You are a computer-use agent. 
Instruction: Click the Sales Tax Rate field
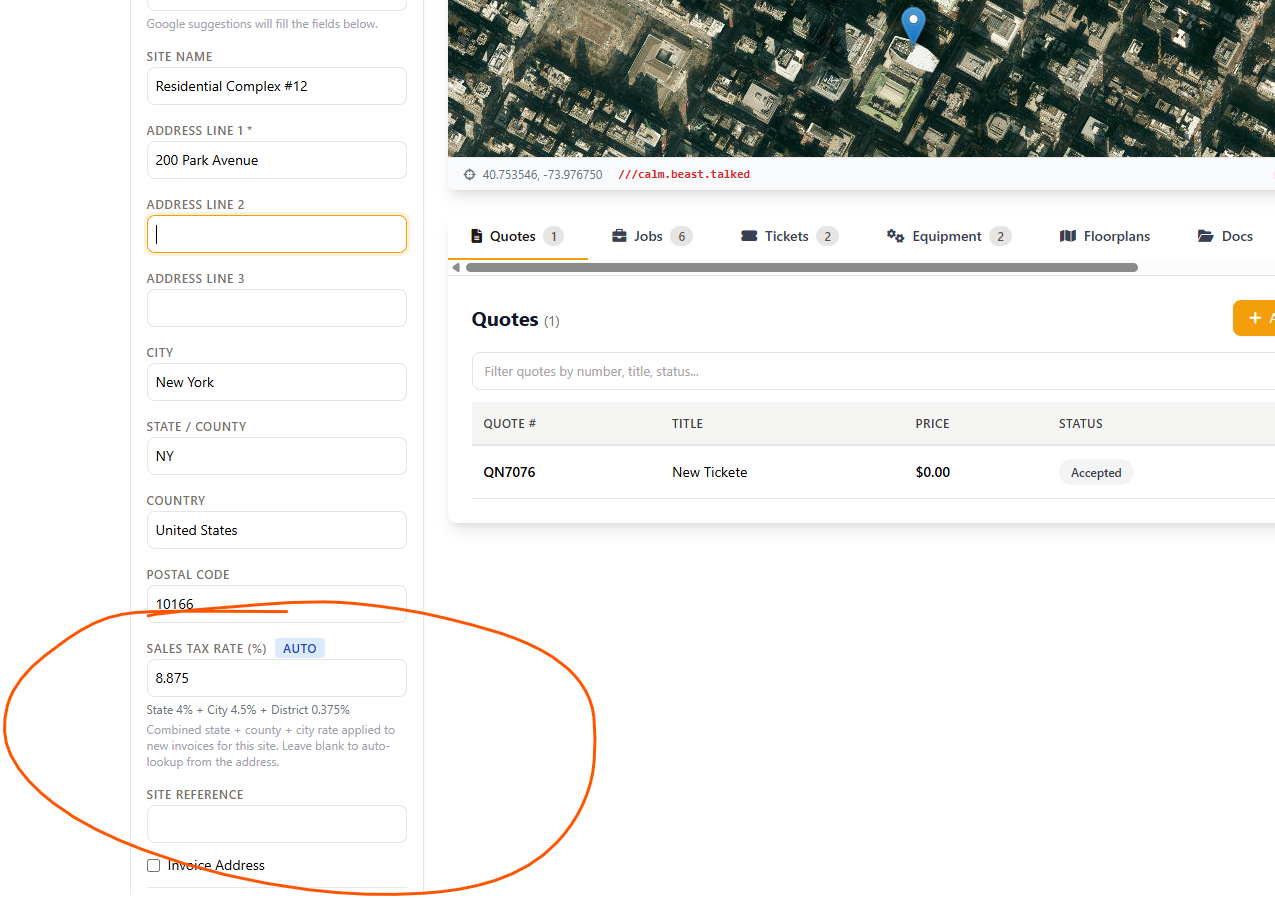pos(277,678)
